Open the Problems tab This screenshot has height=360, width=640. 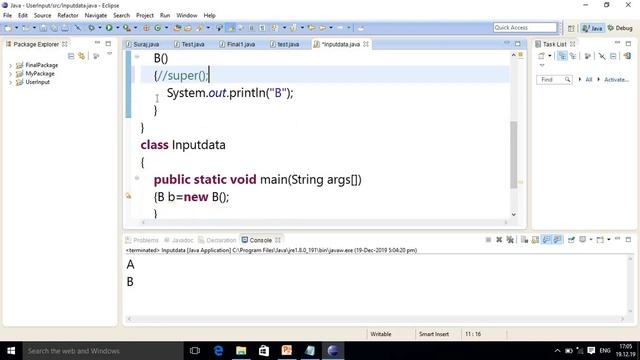click(x=142, y=240)
